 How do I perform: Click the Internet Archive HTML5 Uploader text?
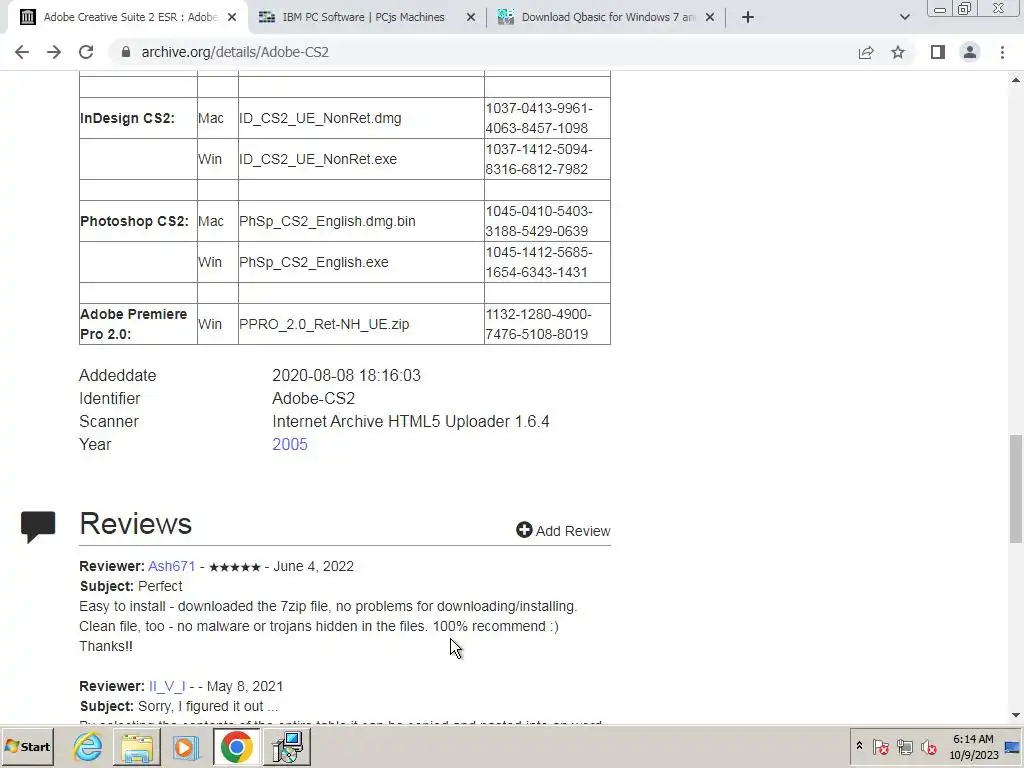click(411, 421)
